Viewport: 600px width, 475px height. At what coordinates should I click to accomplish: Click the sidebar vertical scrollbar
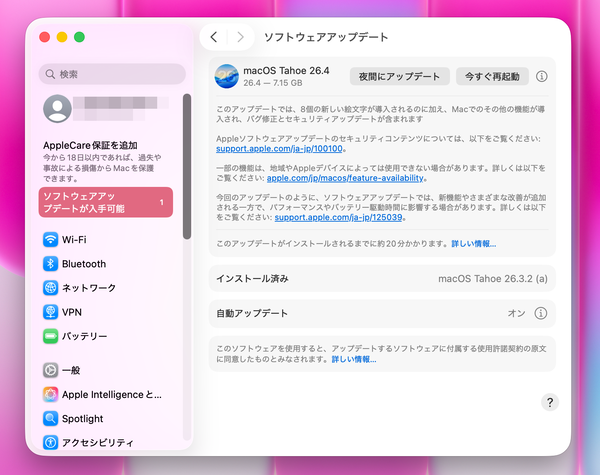point(187,166)
